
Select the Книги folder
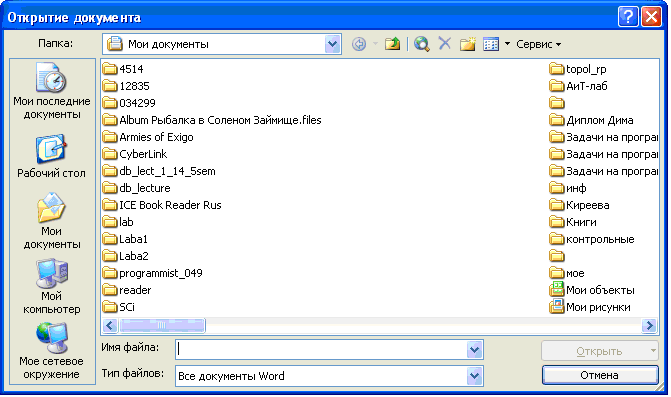point(573,222)
